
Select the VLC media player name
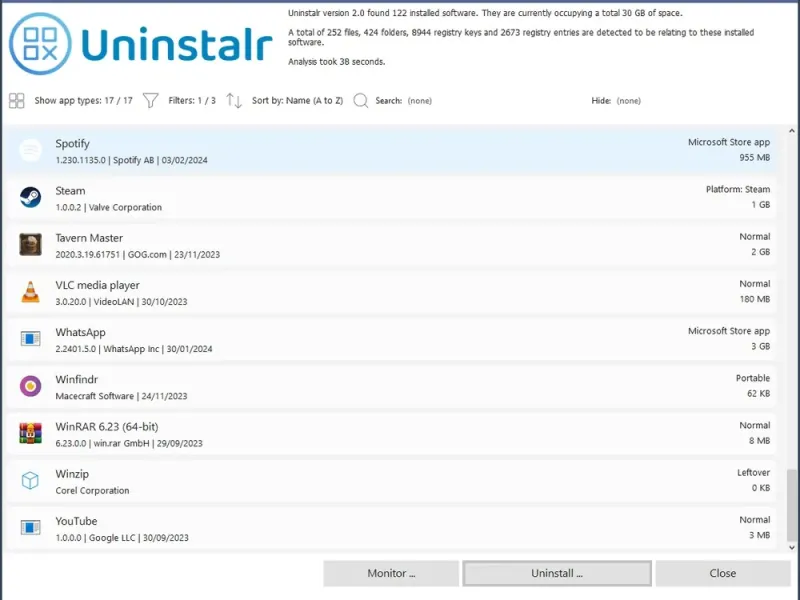(97, 285)
